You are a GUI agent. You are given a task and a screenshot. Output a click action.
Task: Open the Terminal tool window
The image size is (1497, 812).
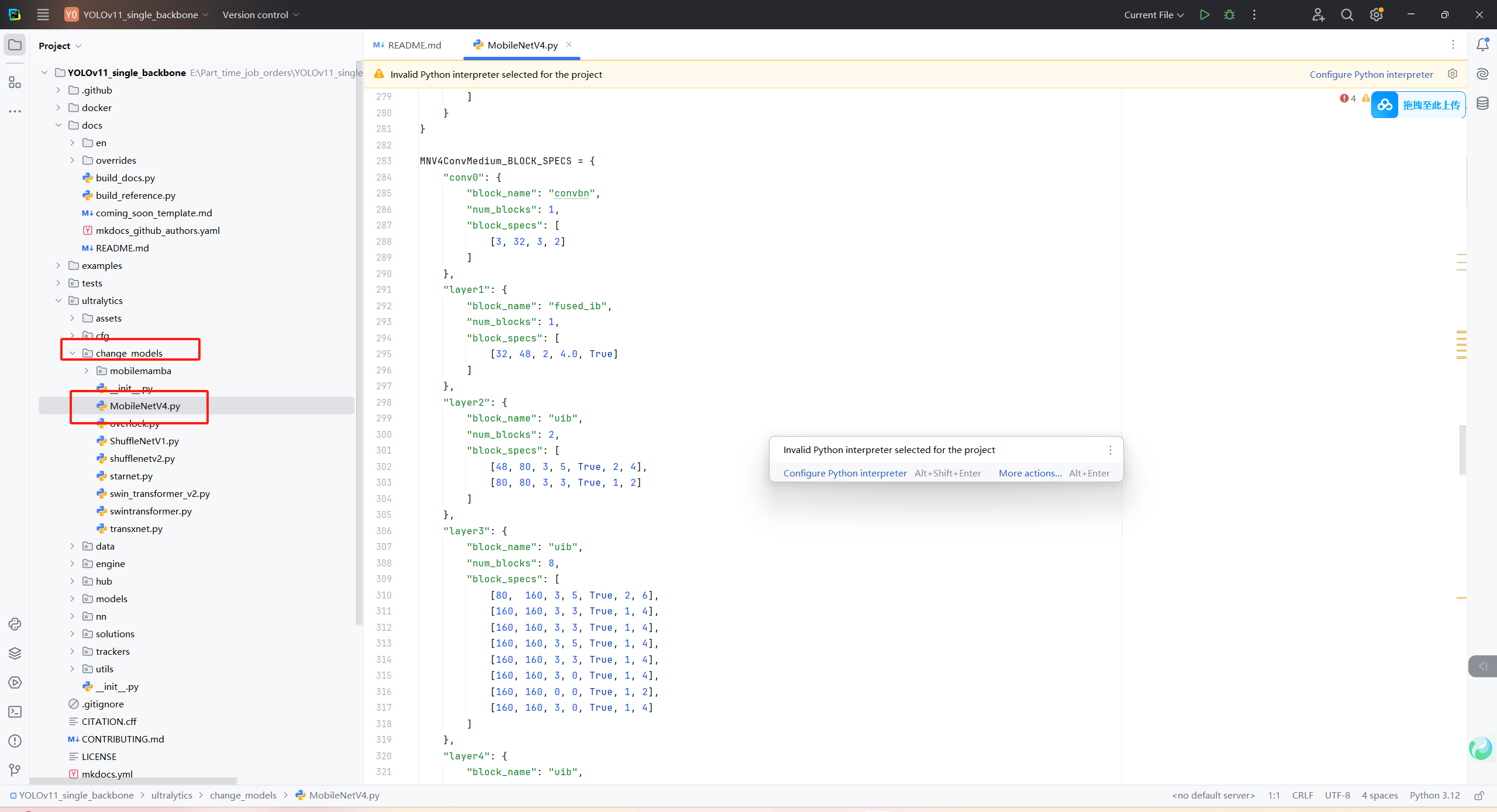coord(15,711)
